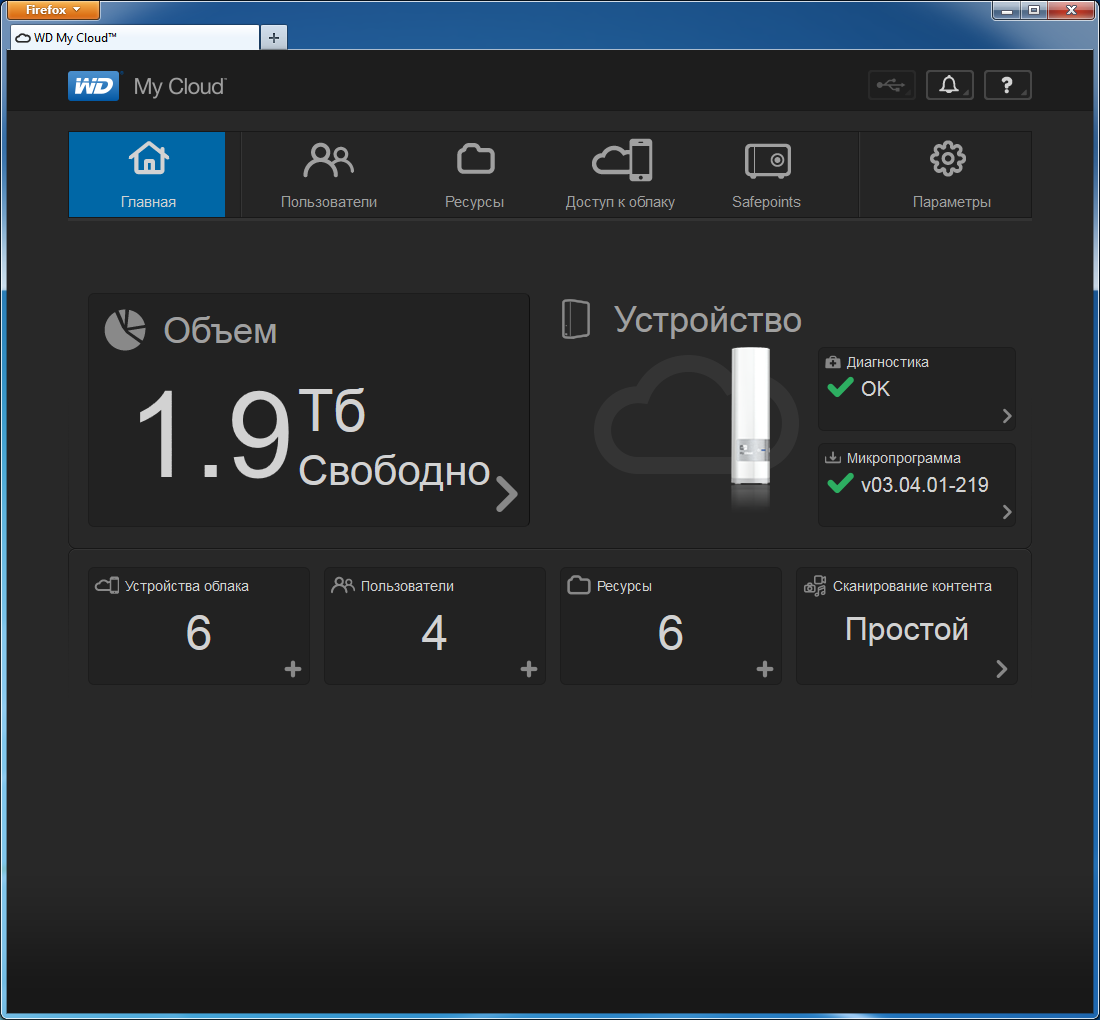Screen dimensions: 1100x1020
Task: Switch to the Пользователи tab
Action: click(329, 175)
